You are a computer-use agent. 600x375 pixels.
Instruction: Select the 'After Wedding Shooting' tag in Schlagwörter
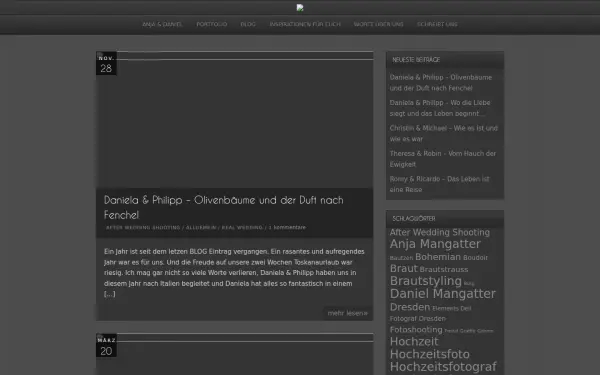tap(440, 232)
